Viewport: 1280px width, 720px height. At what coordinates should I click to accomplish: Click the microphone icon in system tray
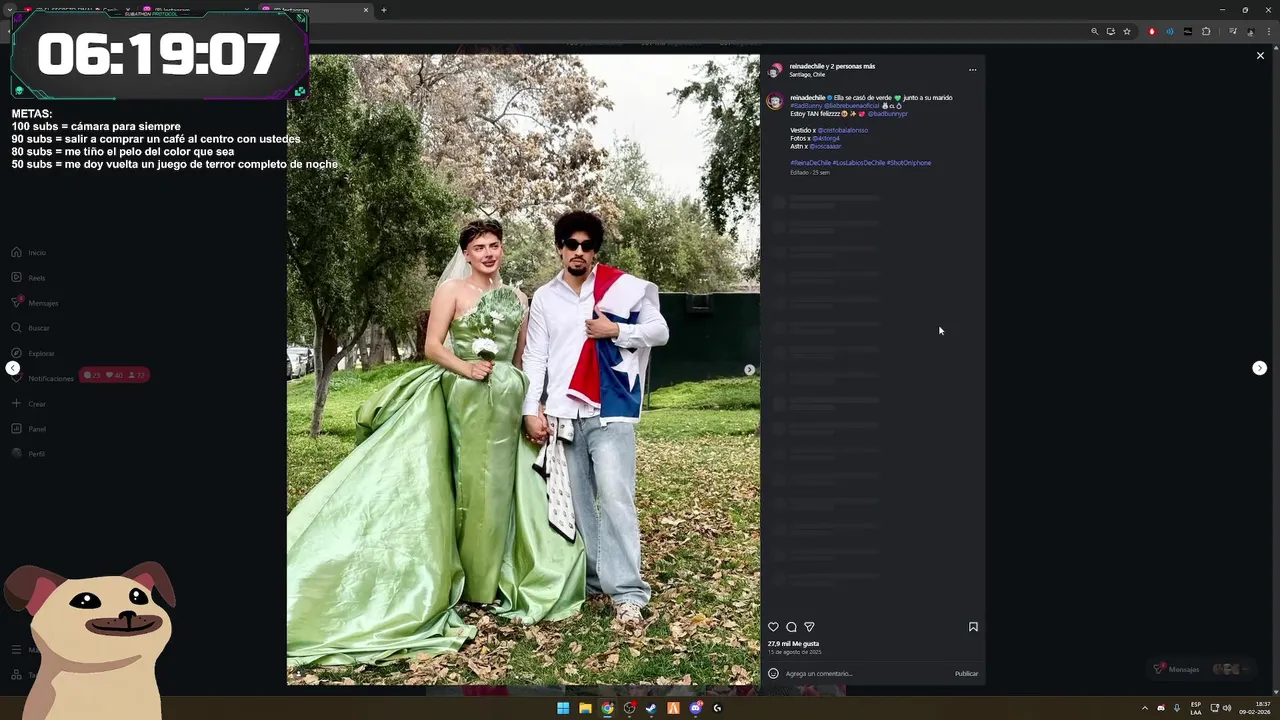tap(1177, 708)
